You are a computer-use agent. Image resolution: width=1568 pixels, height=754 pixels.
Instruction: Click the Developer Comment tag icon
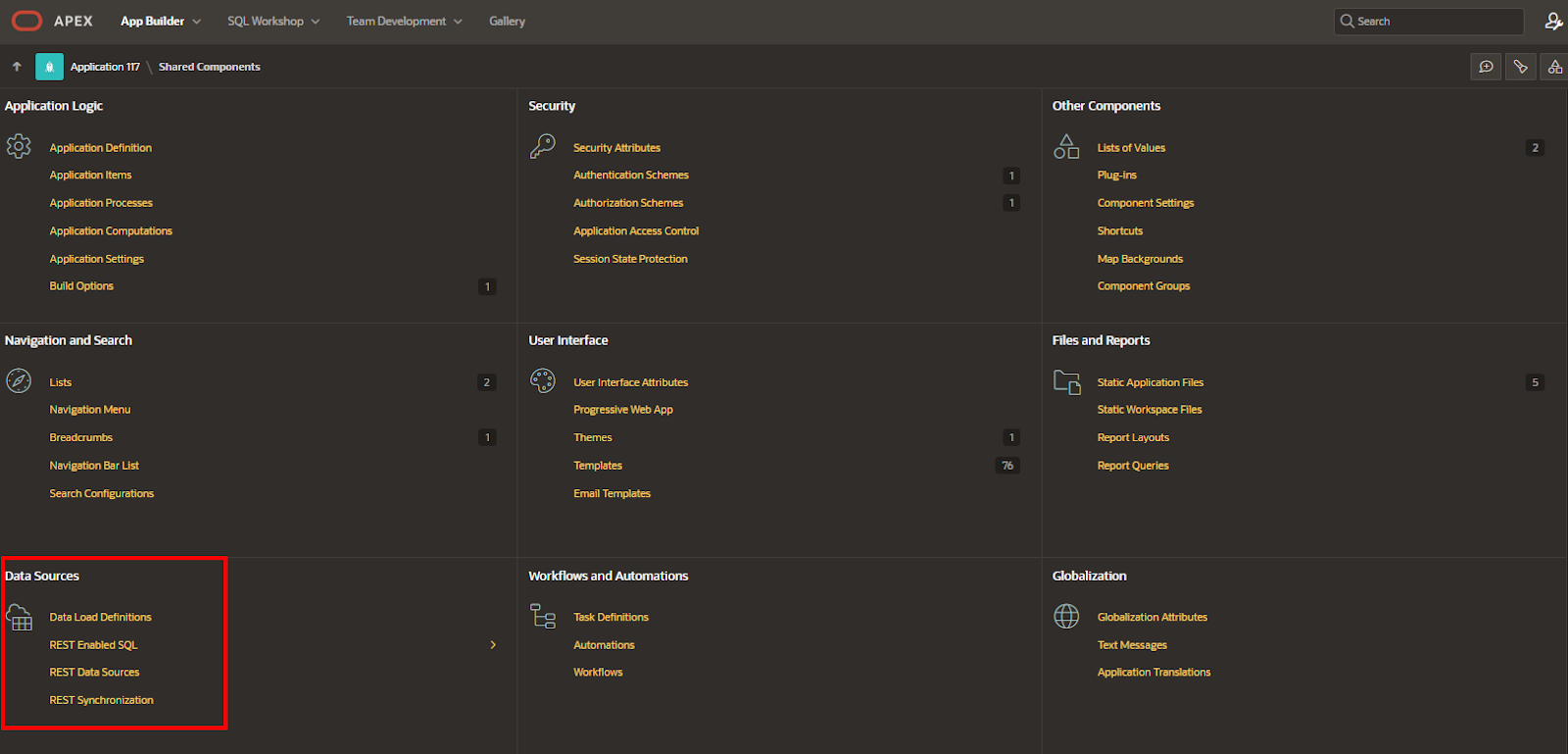(1520, 67)
